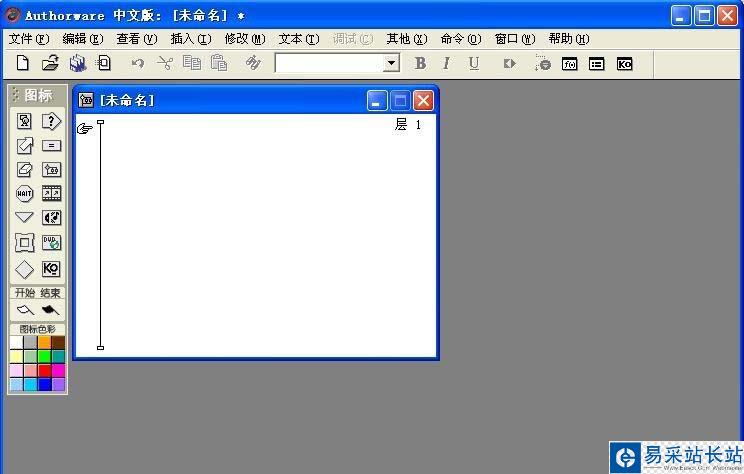Click the Undo toolbar icon
The width and height of the screenshot is (744, 474).
pos(138,63)
